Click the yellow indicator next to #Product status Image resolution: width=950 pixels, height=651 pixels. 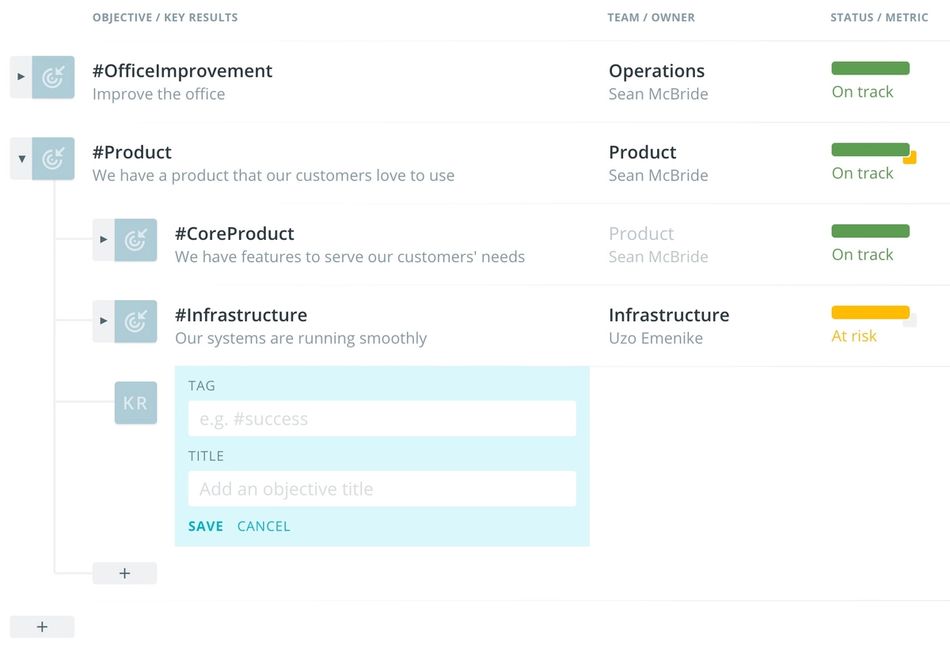pos(910,158)
